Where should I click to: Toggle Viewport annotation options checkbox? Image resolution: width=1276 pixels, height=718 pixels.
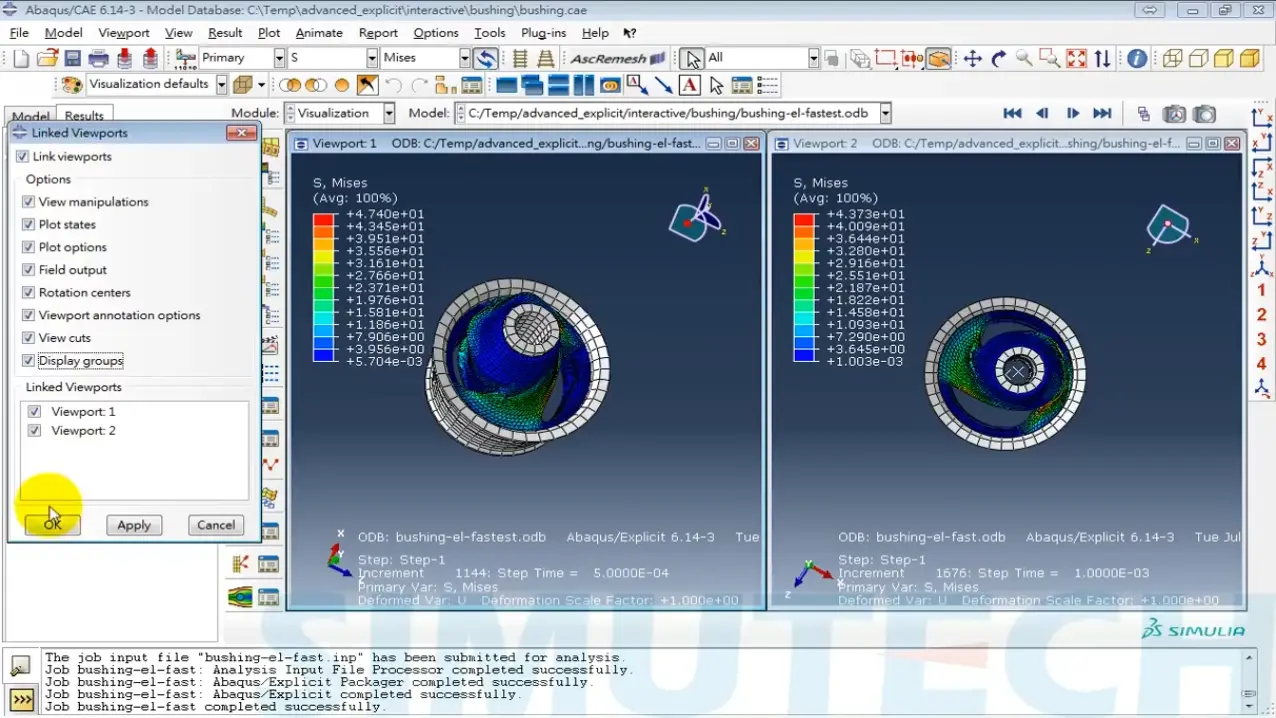click(x=29, y=315)
